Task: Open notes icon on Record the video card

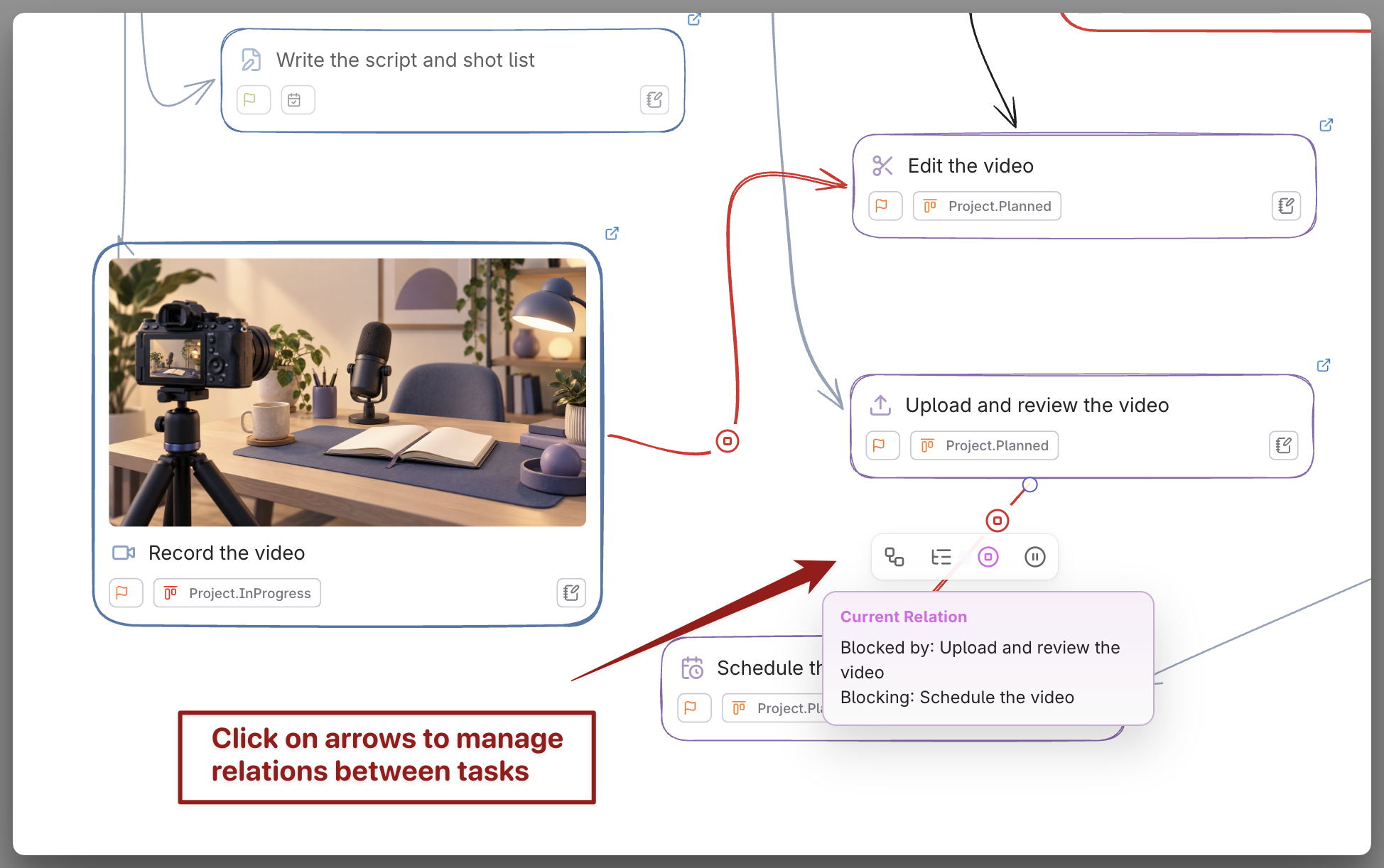Action: [571, 593]
